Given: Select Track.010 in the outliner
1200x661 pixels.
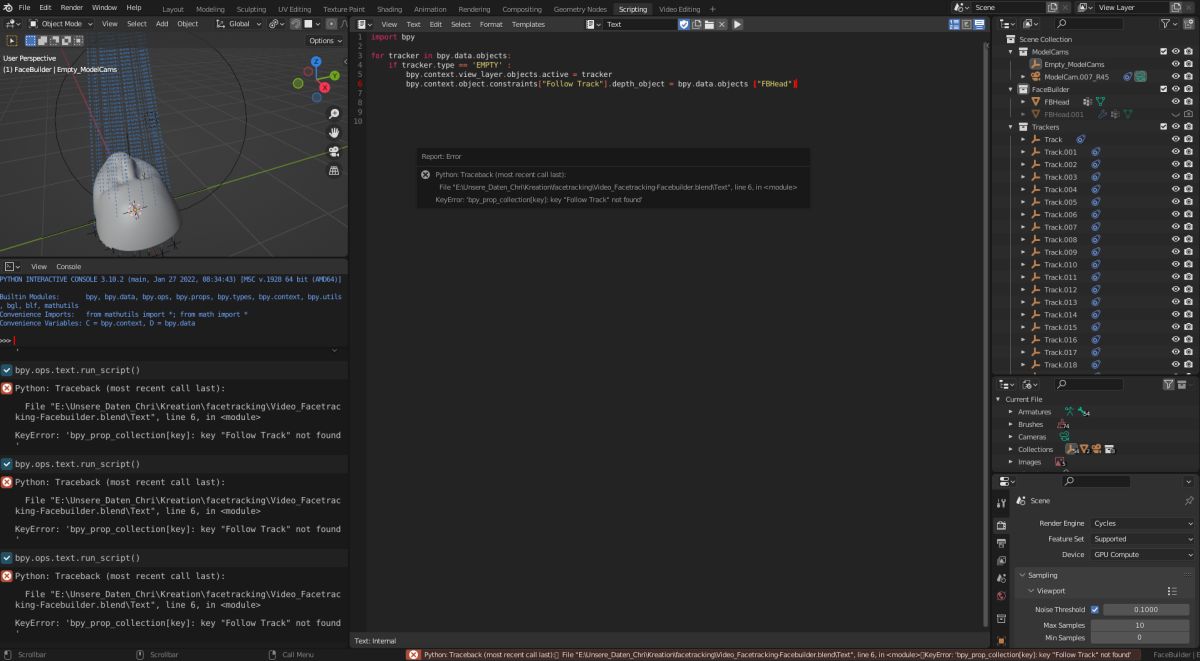Looking at the screenshot, I should [1061, 264].
